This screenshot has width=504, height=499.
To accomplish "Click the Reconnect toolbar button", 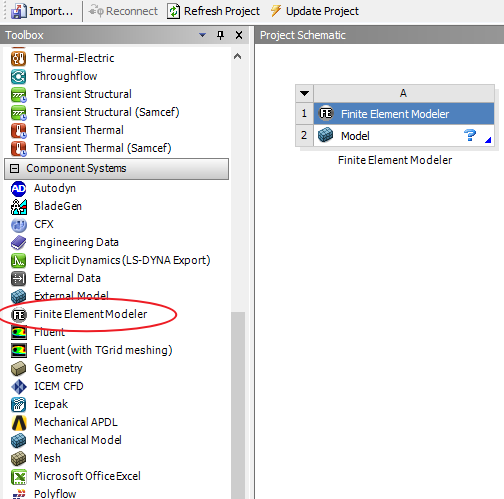I will coord(123,11).
